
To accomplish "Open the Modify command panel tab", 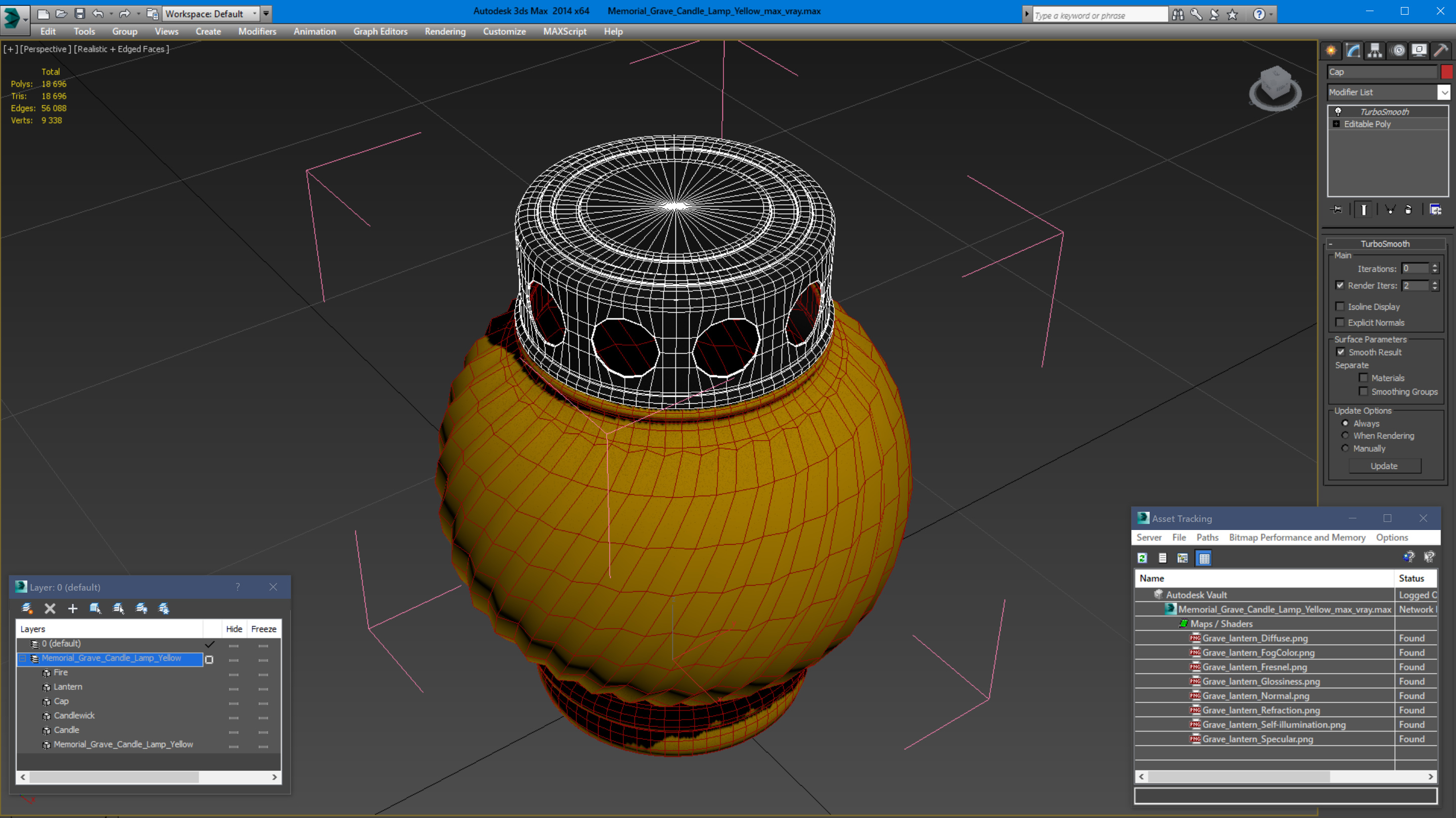I will click(x=1353, y=51).
